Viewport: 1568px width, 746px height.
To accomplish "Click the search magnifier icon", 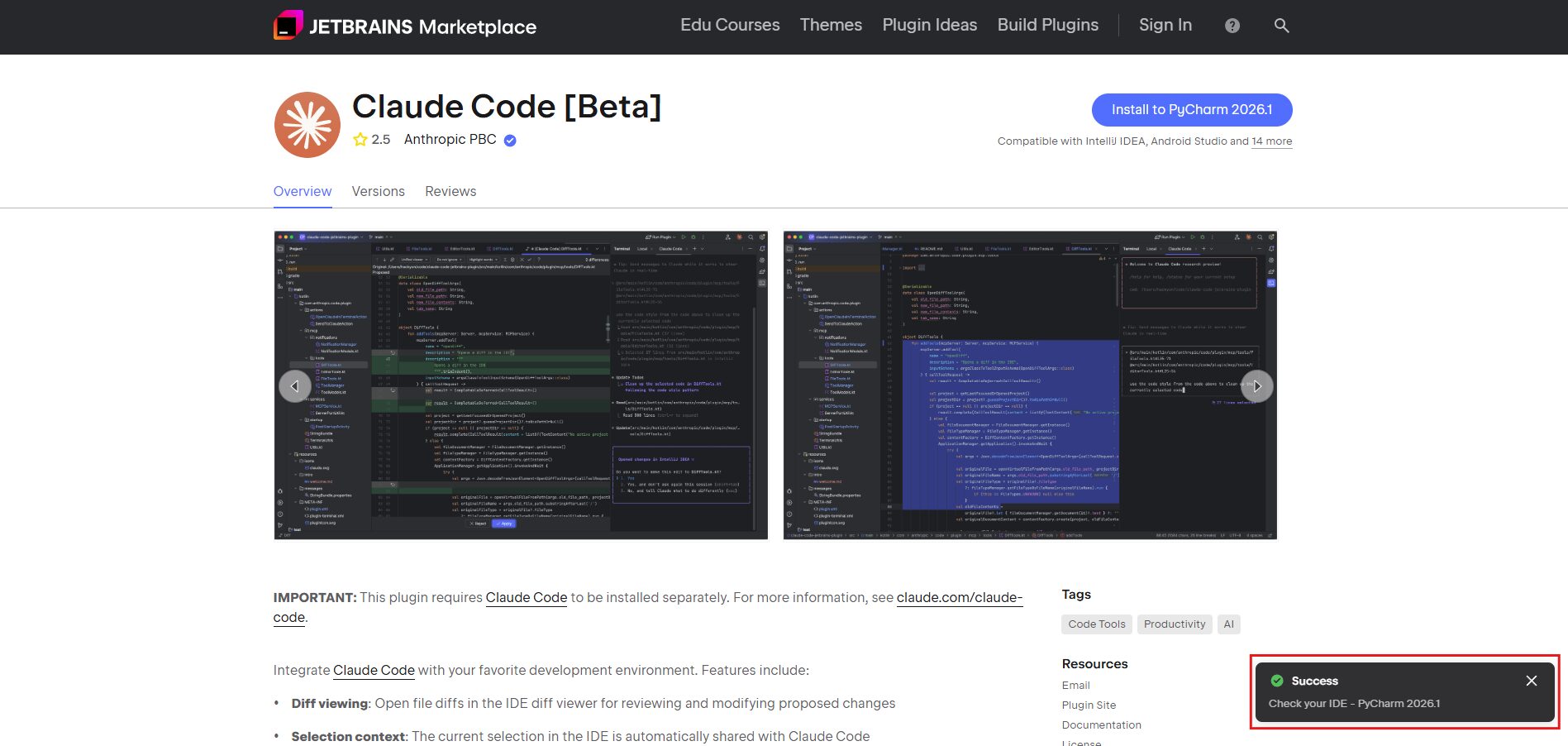I will (1281, 26).
